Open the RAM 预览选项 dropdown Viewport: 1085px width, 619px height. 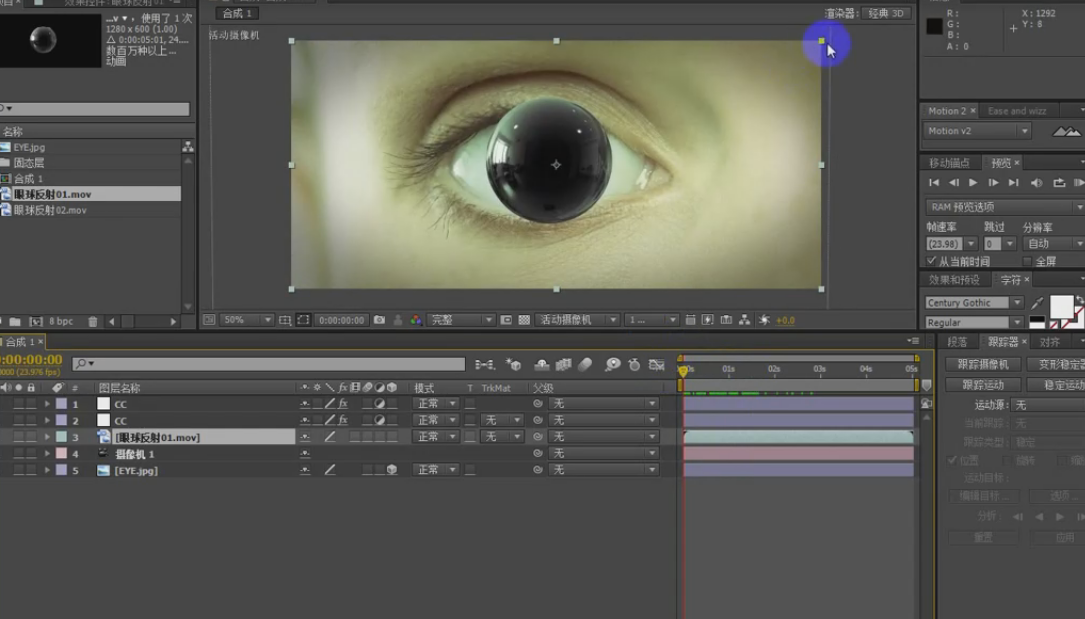(1005, 207)
